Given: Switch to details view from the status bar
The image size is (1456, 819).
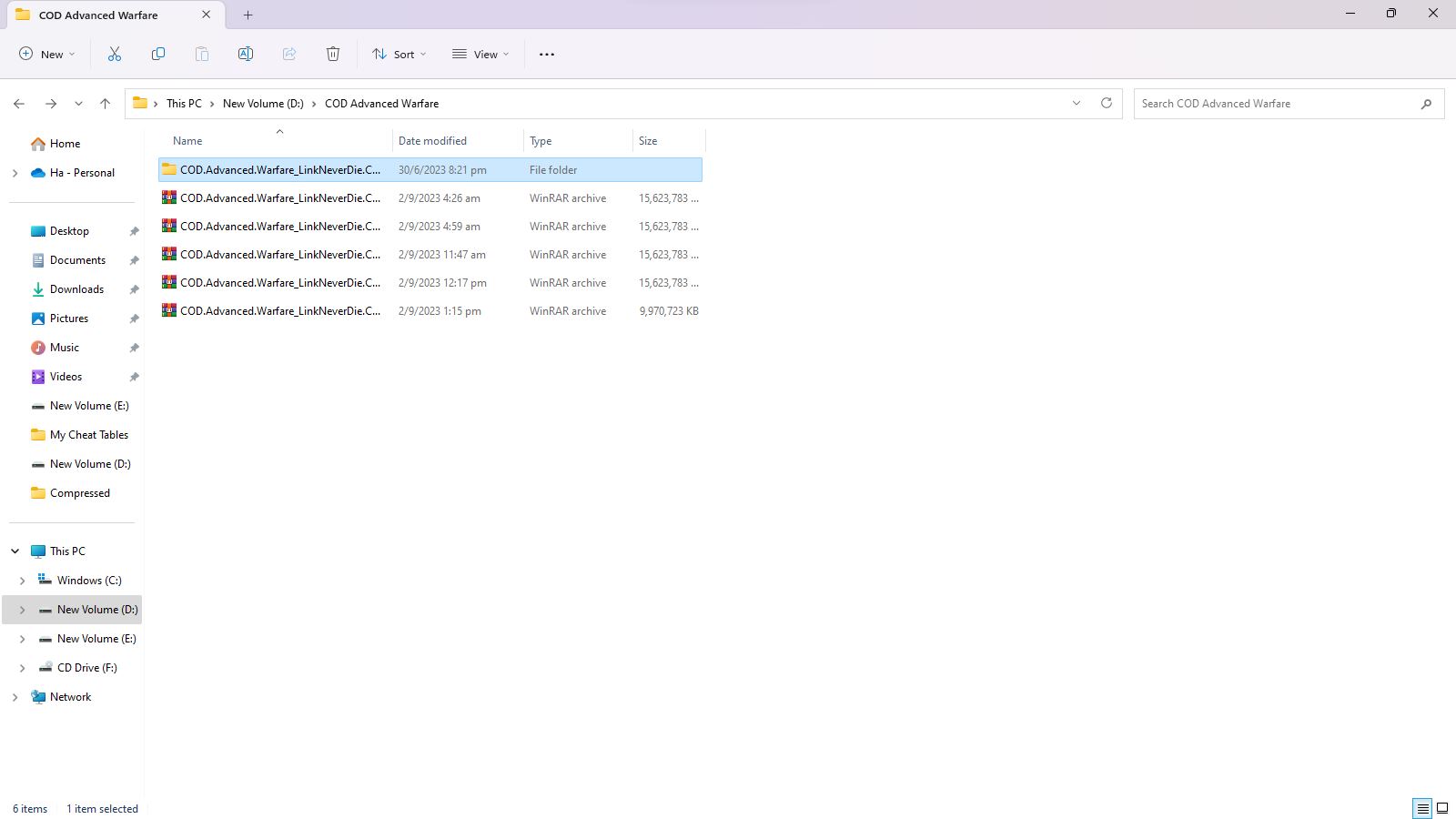Looking at the screenshot, I should coord(1421,808).
